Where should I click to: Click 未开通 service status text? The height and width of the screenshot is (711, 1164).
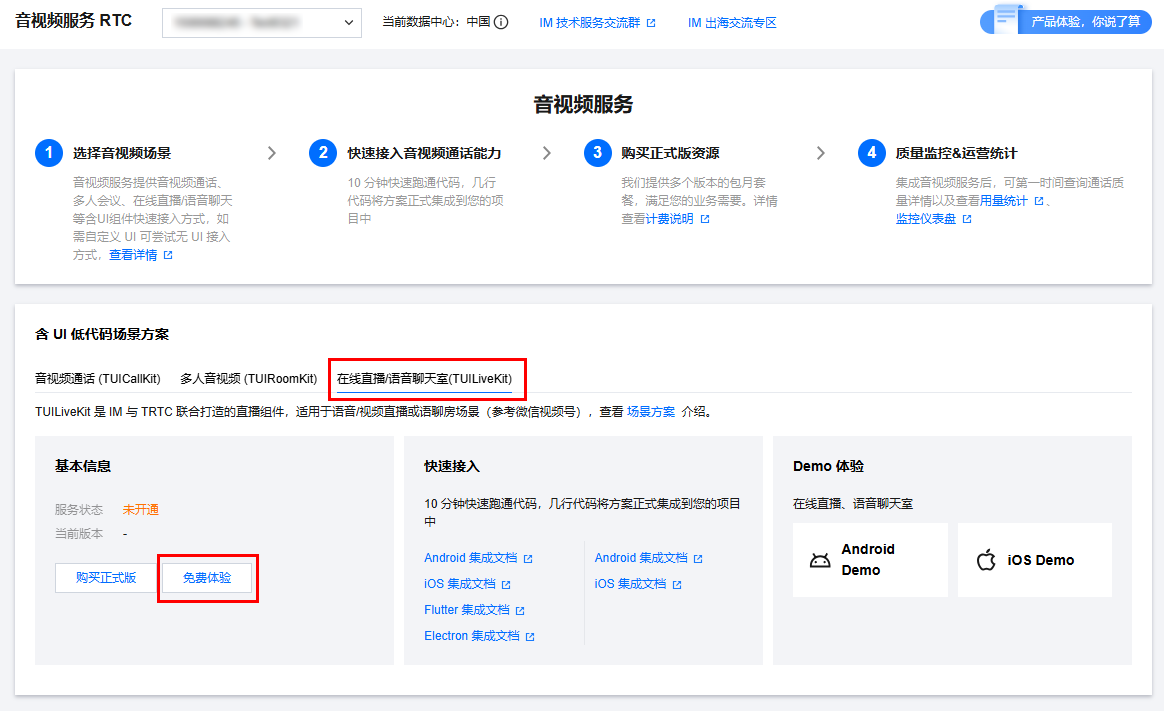140,509
